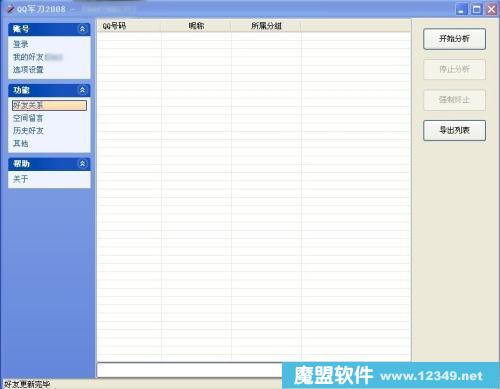Select the 历史好友 function
The width and height of the screenshot is (500, 389).
tap(28, 131)
